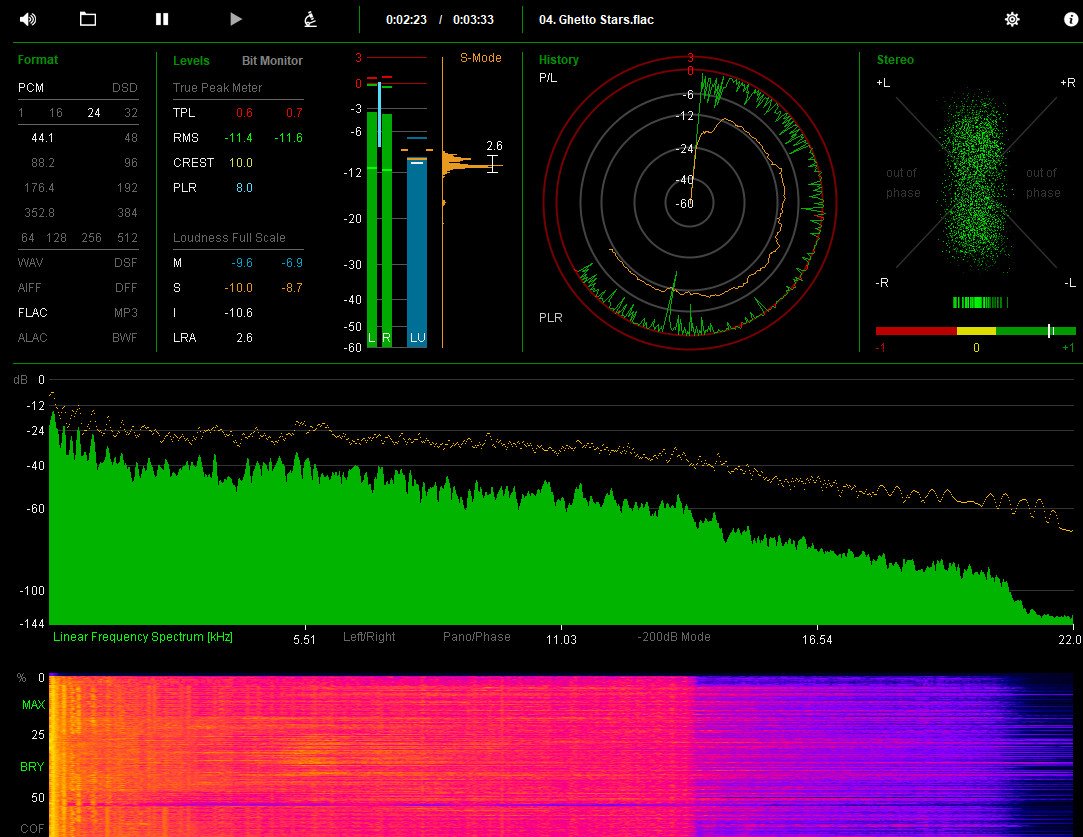Show the info panel via the i icon
The height and width of the screenshot is (837, 1083).
coord(1071,19)
